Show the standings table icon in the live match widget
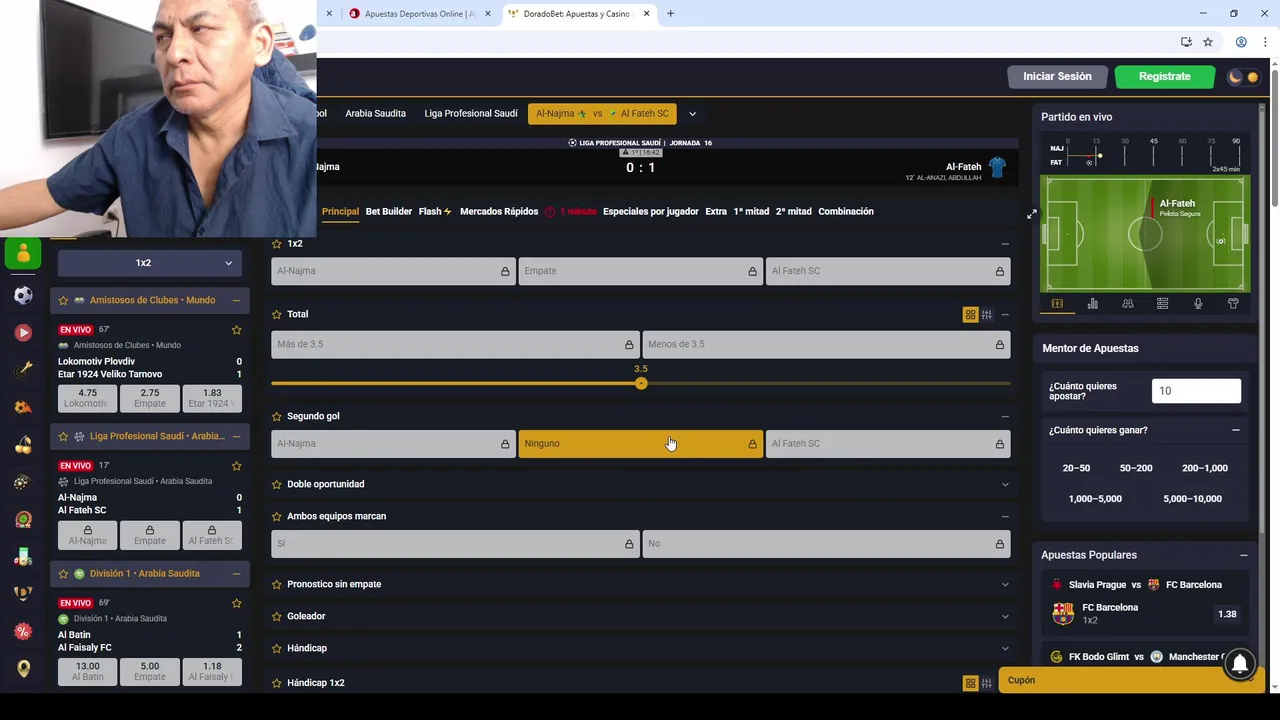 (x=1162, y=304)
